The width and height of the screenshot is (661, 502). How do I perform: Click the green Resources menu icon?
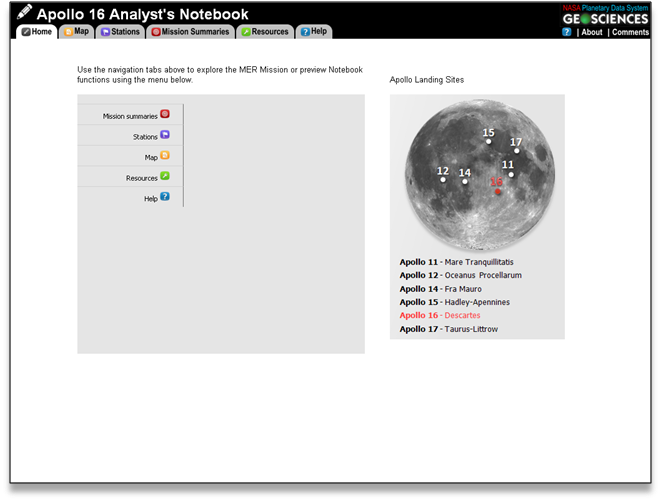pyautogui.click(x=165, y=176)
